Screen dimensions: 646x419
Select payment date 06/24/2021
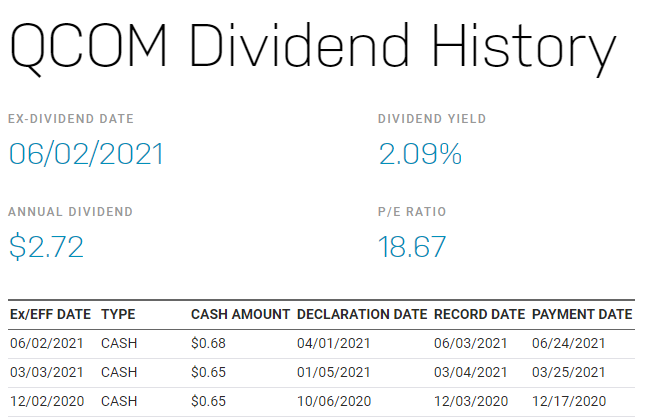569,343
